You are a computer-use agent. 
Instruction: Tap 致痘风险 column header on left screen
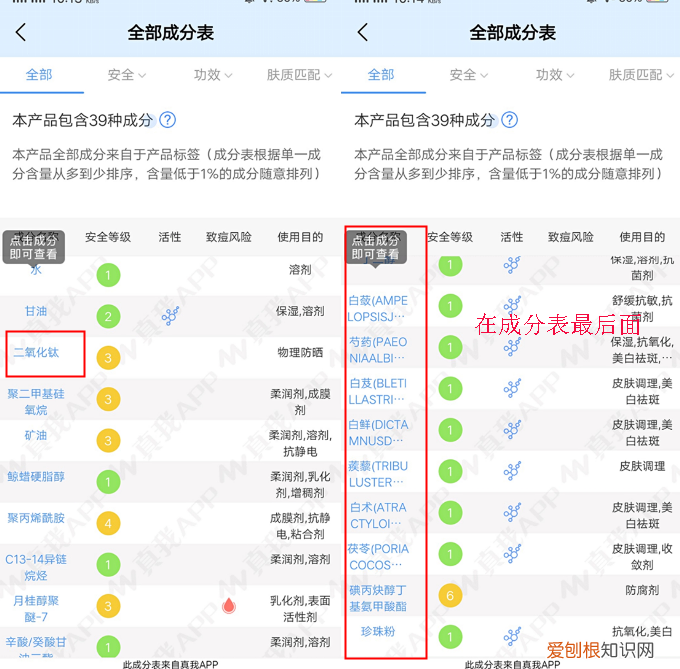[229, 237]
